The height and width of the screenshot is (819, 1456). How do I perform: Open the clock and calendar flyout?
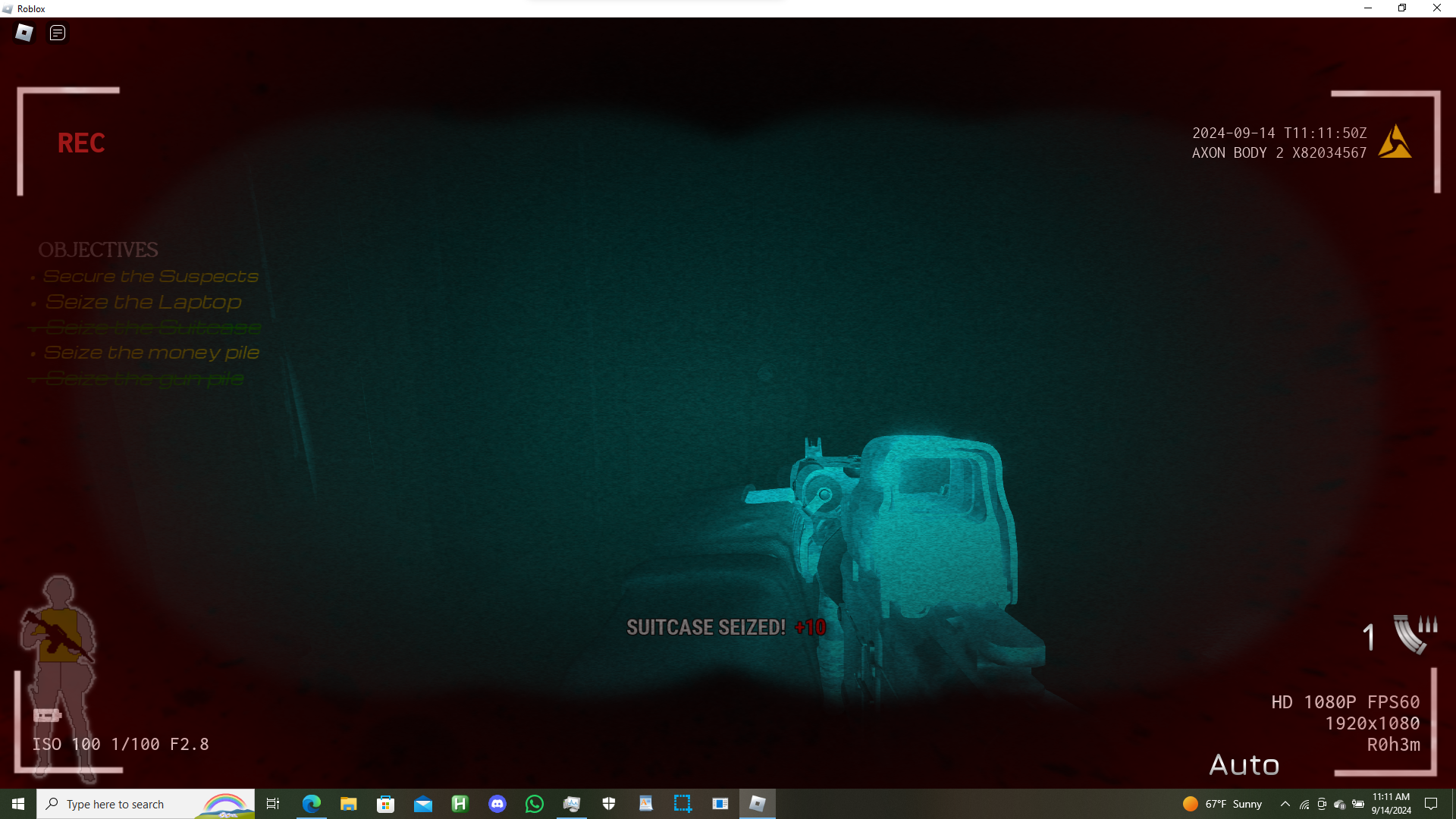coord(1391,804)
